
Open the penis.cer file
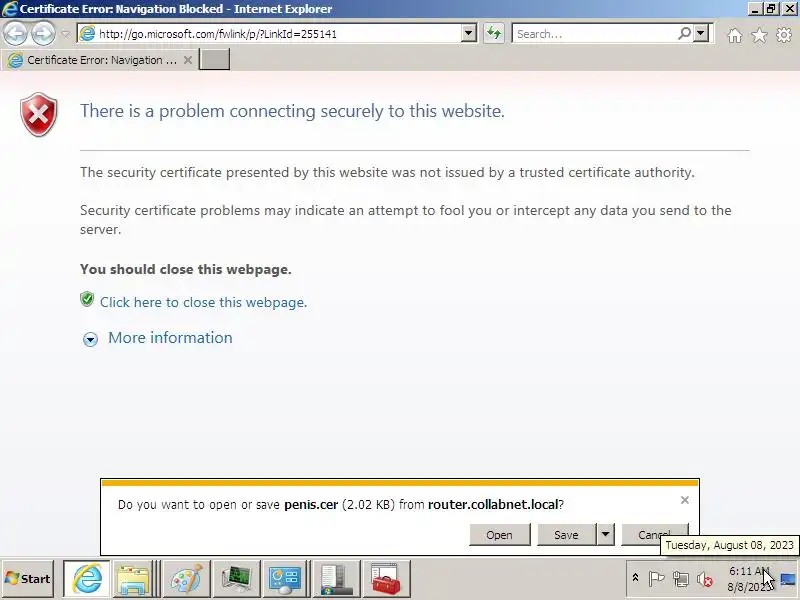click(499, 535)
